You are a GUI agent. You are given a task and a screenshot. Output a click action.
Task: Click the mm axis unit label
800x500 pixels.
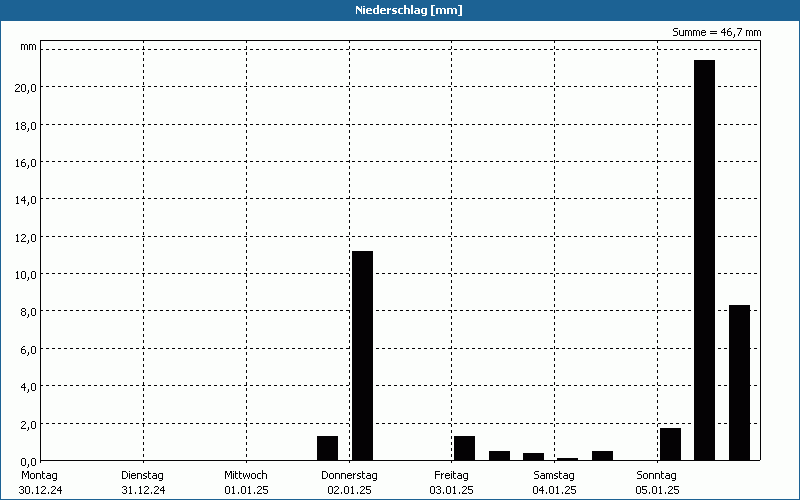(29, 47)
